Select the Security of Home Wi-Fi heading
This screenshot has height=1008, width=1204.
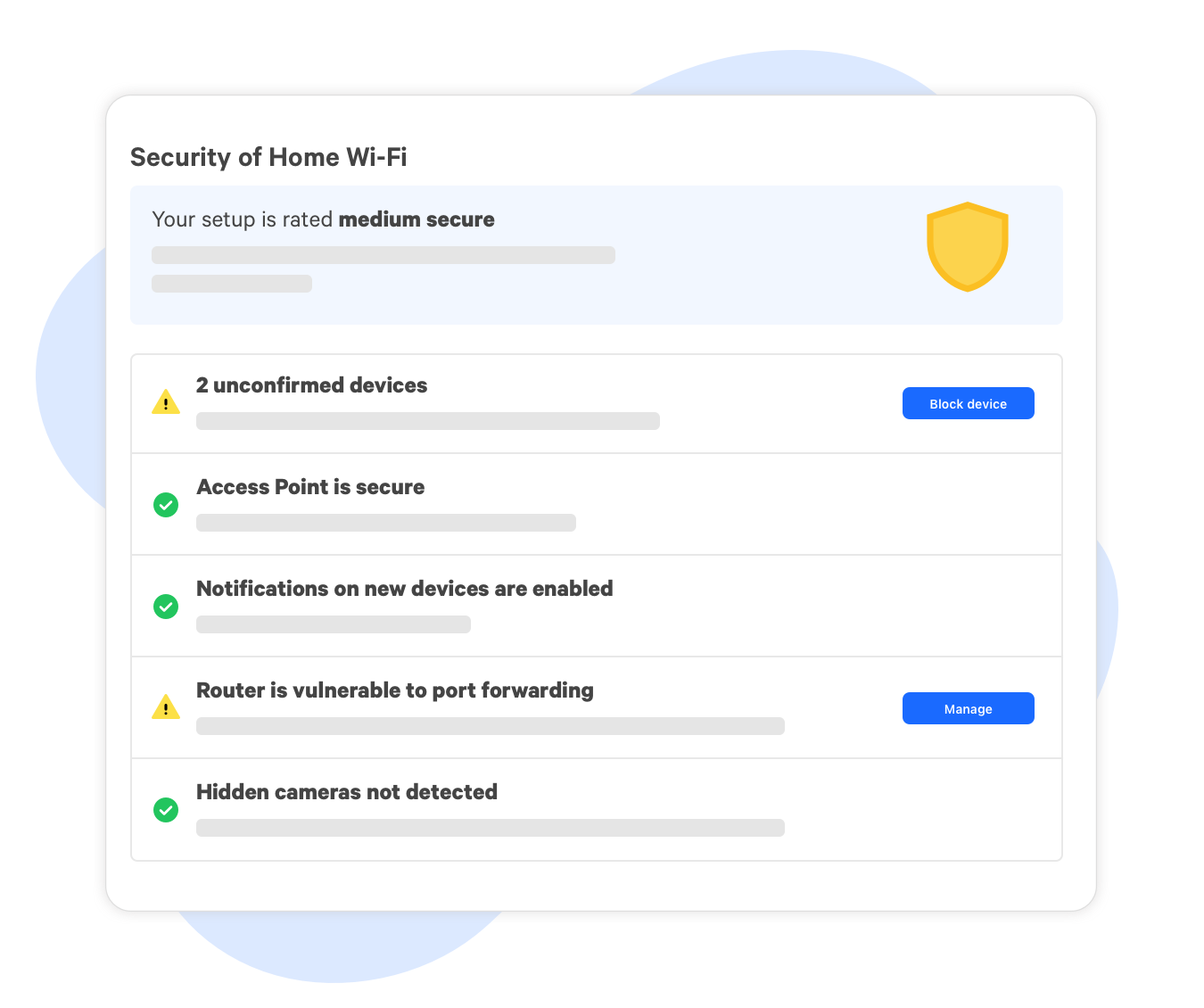click(x=268, y=157)
